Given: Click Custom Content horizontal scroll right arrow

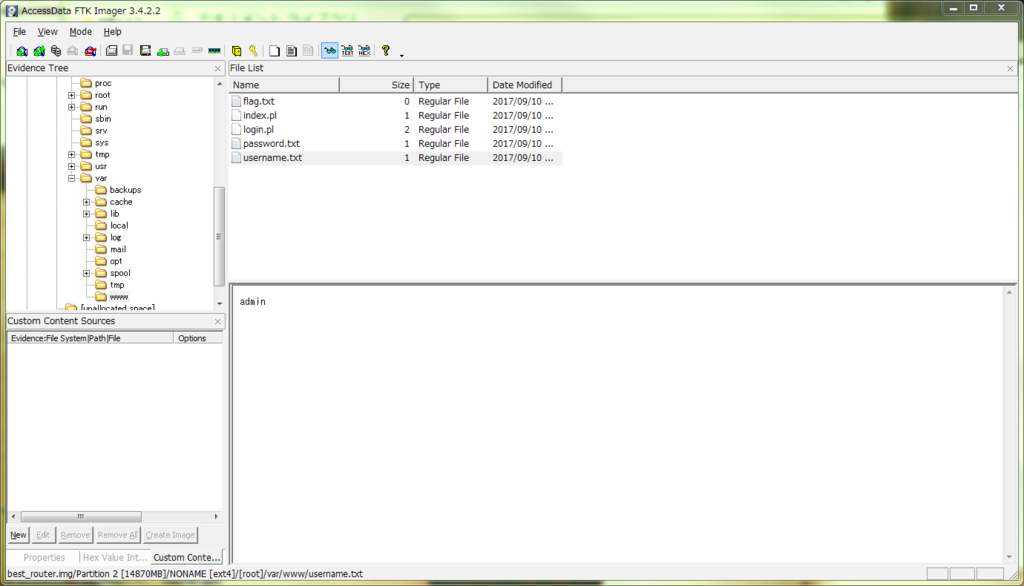Looking at the screenshot, I should pyautogui.click(x=216, y=517).
